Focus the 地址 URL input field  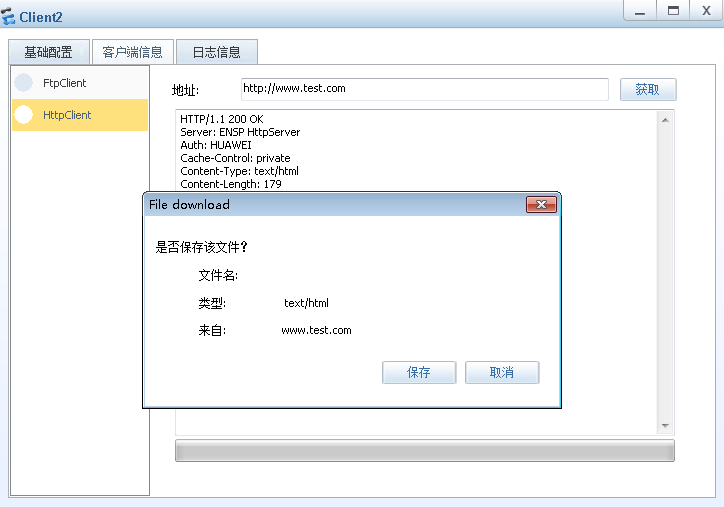pyautogui.click(x=424, y=89)
